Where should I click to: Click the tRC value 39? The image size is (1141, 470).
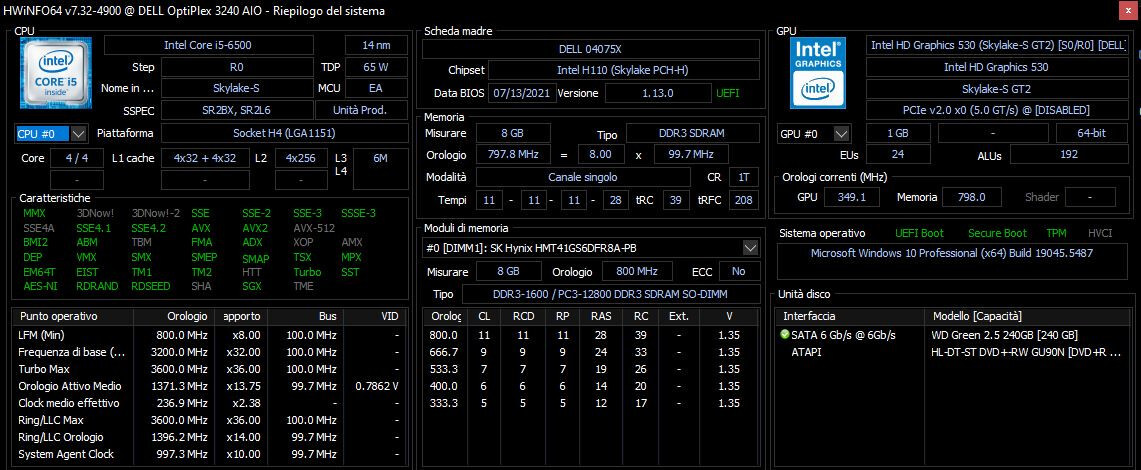click(x=676, y=199)
